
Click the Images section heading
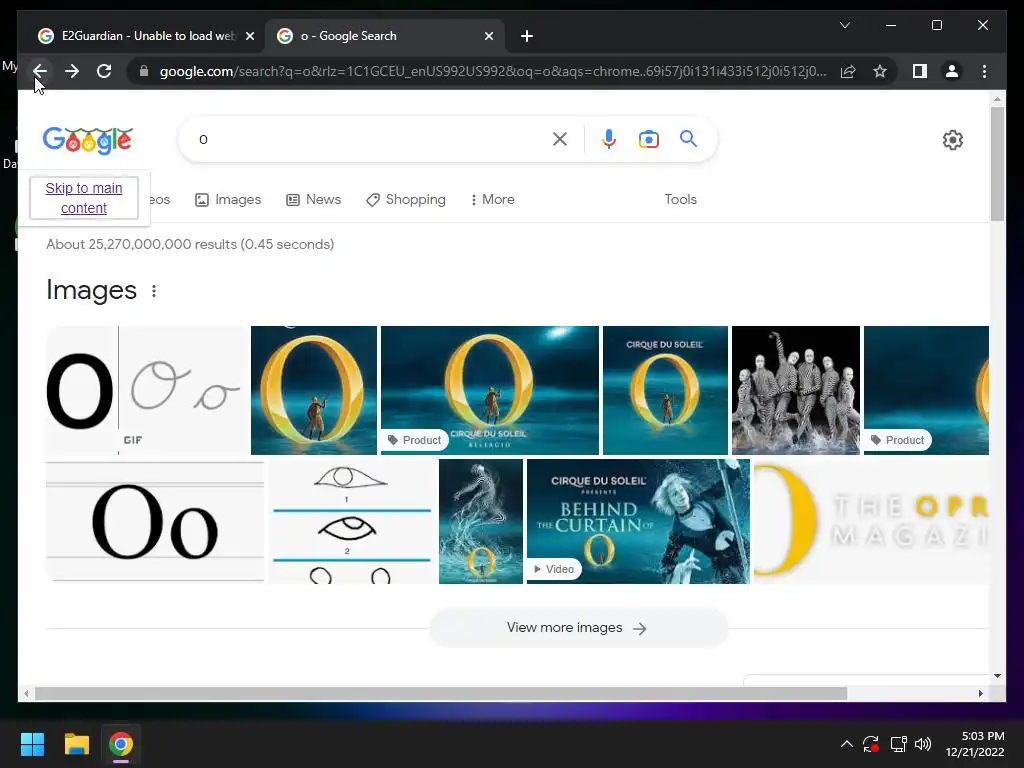pos(91,290)
